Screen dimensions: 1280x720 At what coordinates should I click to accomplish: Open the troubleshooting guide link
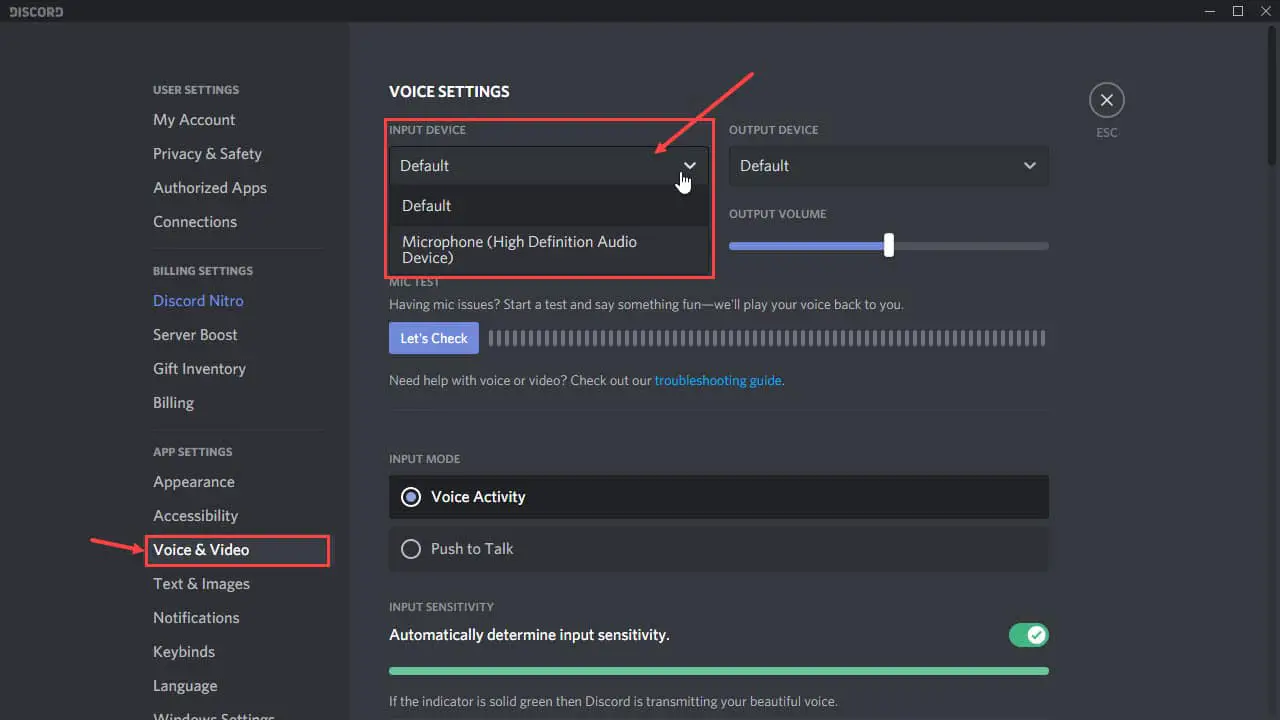click(x=718, y=381)
